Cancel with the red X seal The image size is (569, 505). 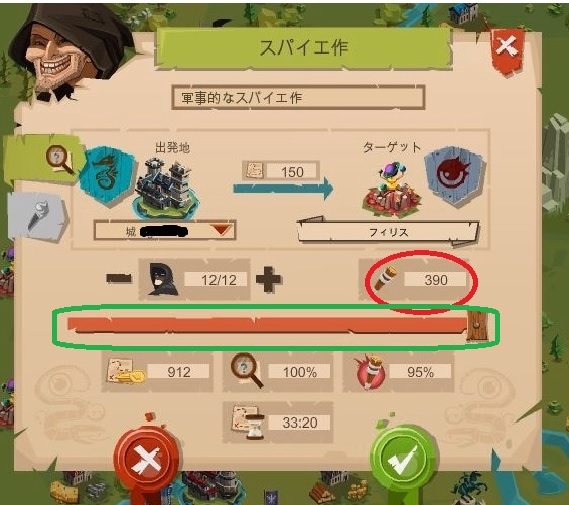tap(146, 461)
